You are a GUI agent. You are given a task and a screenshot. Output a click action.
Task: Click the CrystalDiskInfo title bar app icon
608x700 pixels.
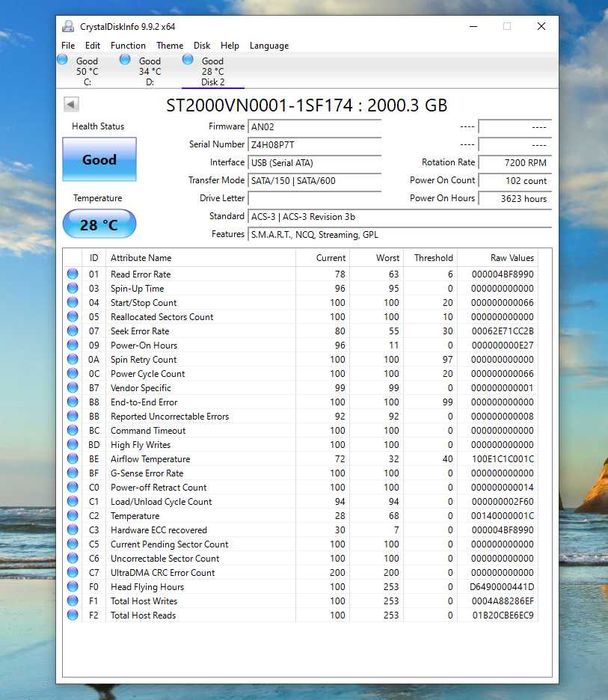point(68,26)
